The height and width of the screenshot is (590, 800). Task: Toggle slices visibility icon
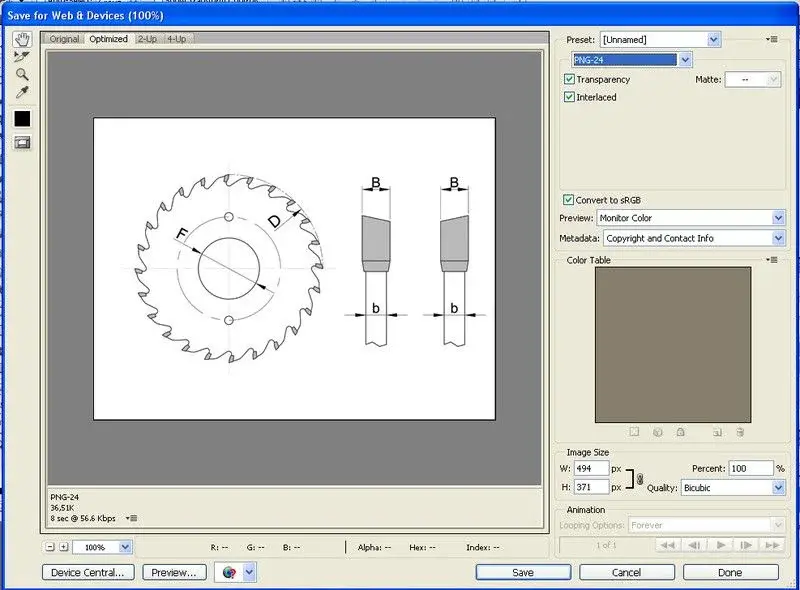[x=22, y=142]
